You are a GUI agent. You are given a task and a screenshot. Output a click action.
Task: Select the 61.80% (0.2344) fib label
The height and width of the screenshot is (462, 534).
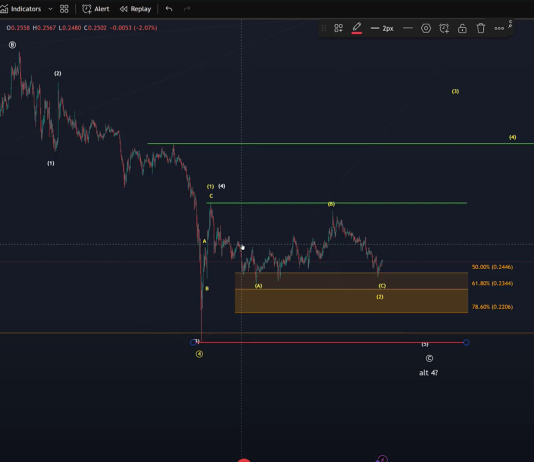pyautogui.click(x=492, y=283)
